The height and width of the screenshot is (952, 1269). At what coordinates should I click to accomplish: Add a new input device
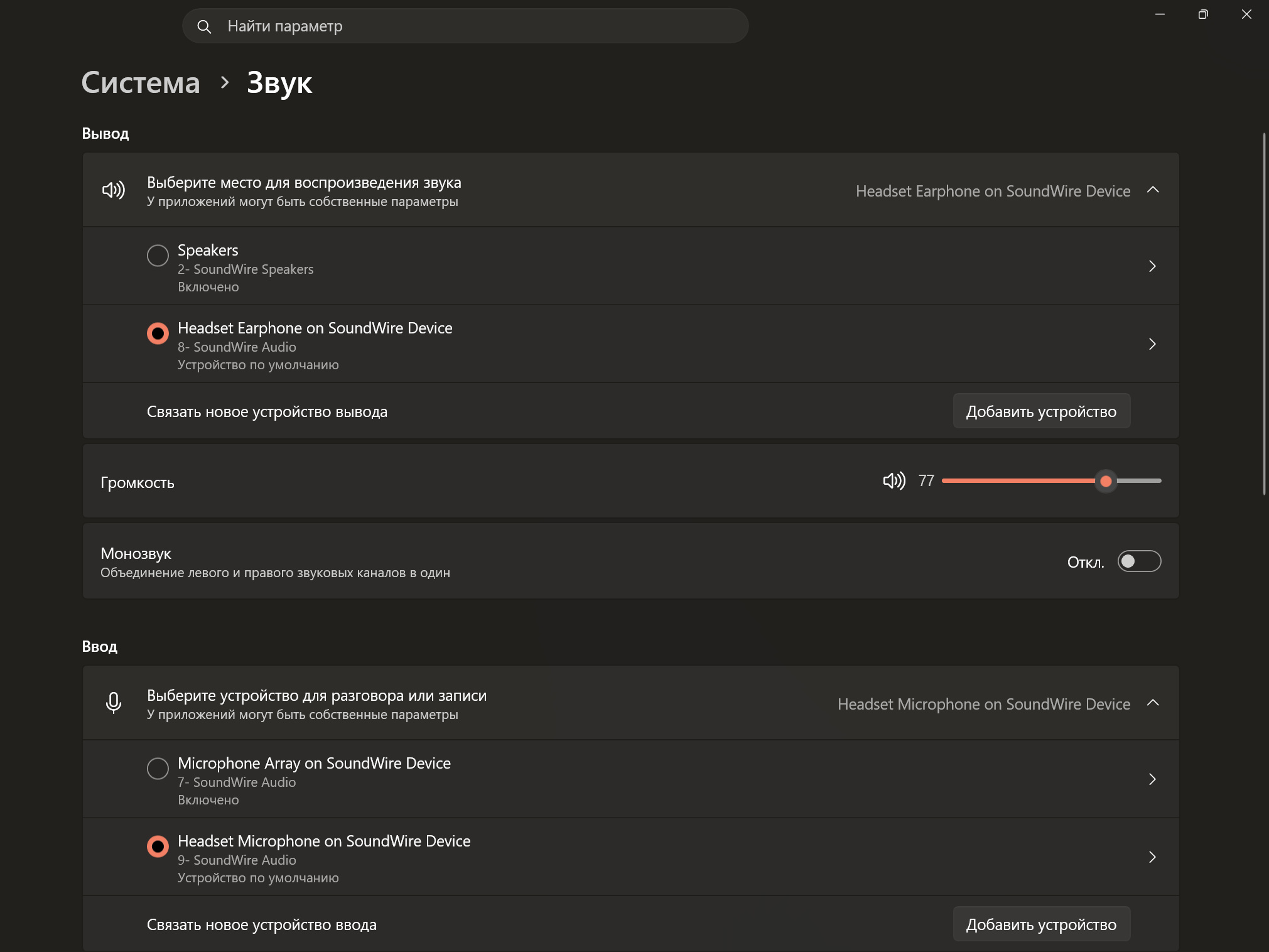(1042, 924)
